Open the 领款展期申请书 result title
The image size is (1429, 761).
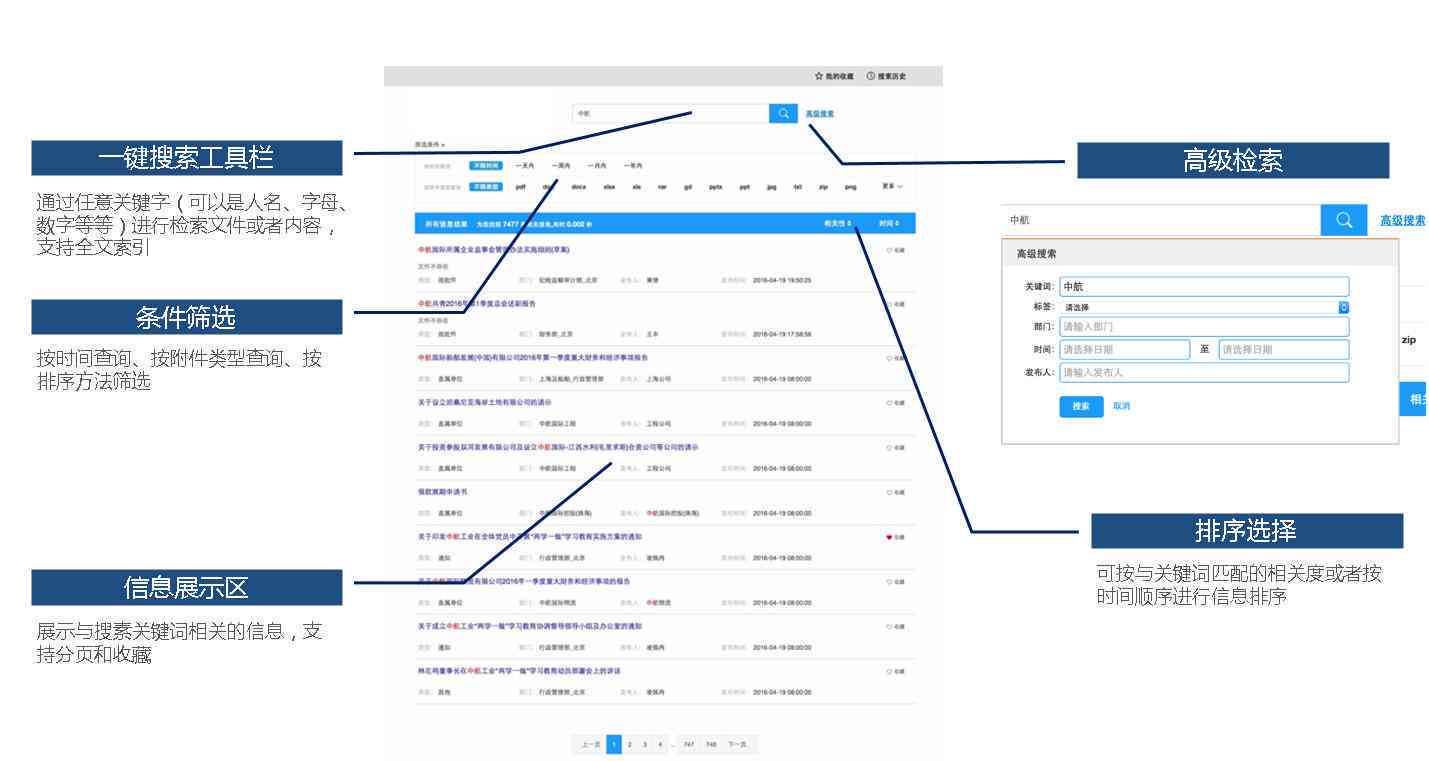pos(442,492)
